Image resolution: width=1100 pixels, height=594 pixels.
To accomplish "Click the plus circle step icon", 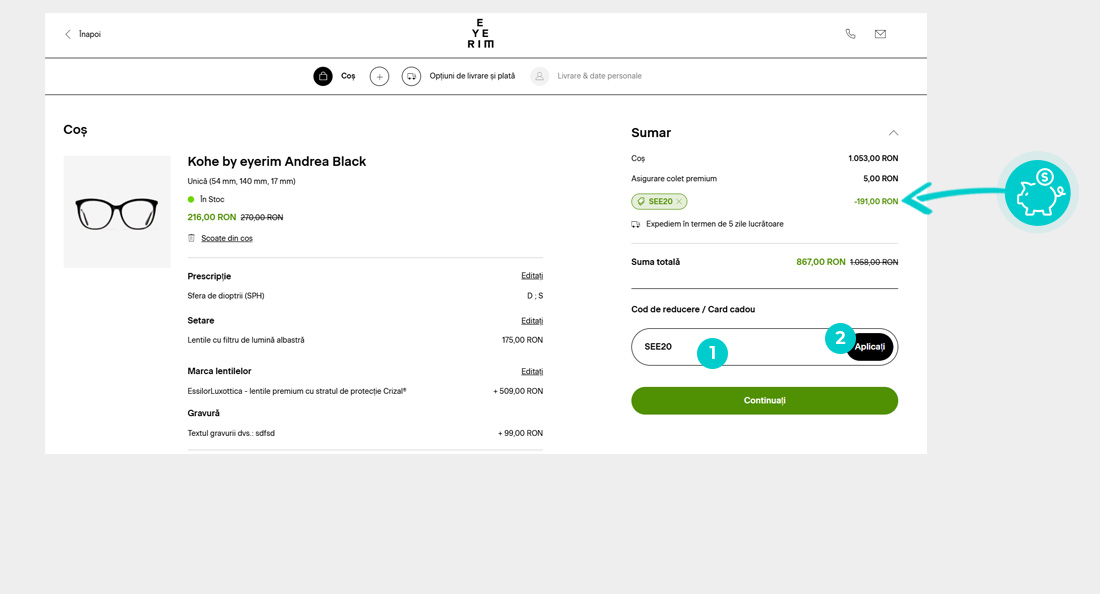I will click(x=379, y=76).
